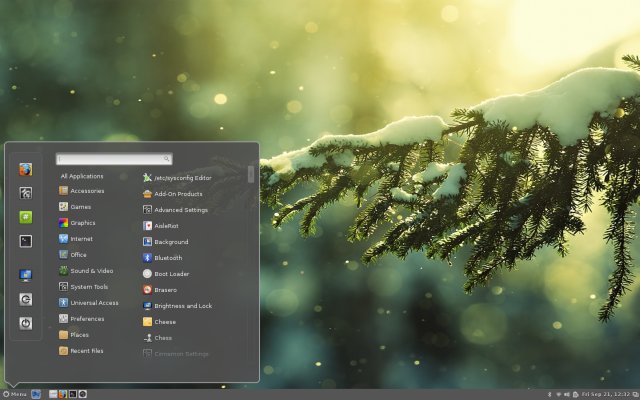This screenshot has width=640, height=400.
Task: Click the lock screen monitor icon in favorites
Action: (x=26, y=276)
